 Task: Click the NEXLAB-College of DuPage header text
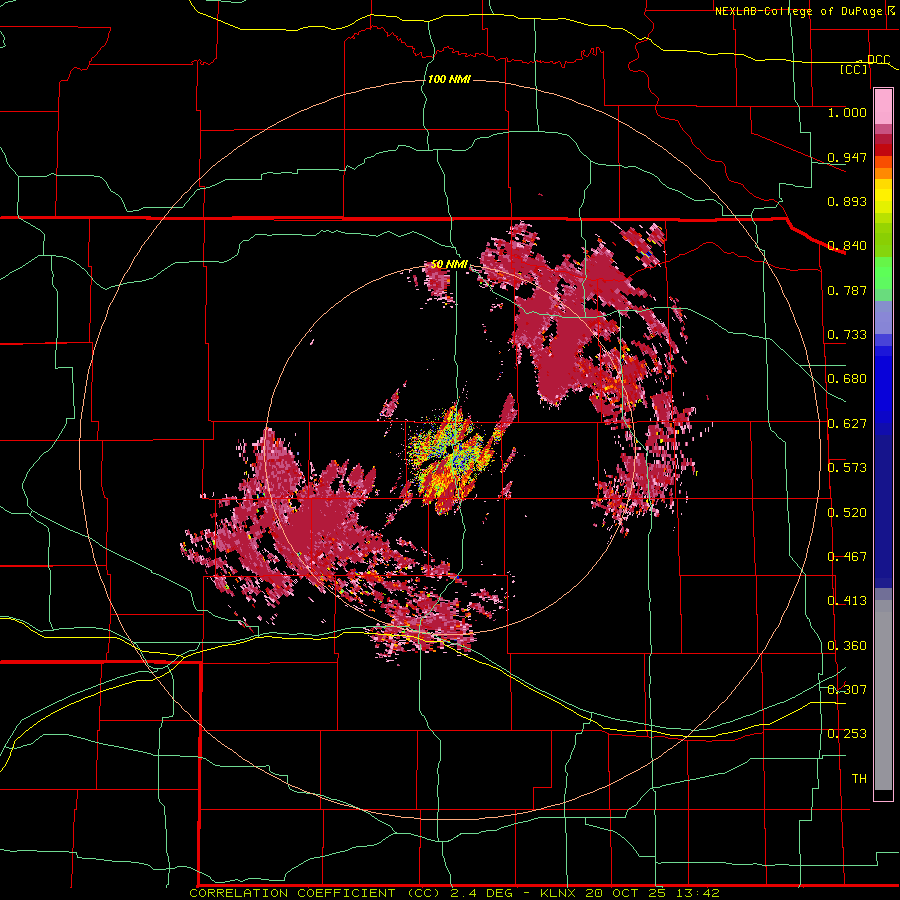pyautogui.click(x=798, y=11)
